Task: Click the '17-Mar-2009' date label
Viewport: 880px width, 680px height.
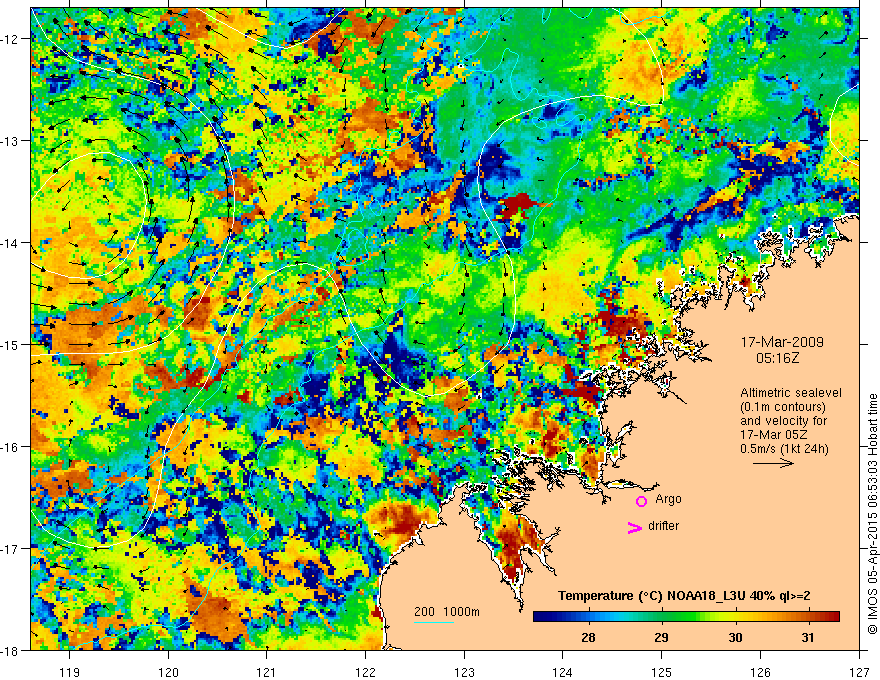Action: pyautogui.click(x=782, y=342)
